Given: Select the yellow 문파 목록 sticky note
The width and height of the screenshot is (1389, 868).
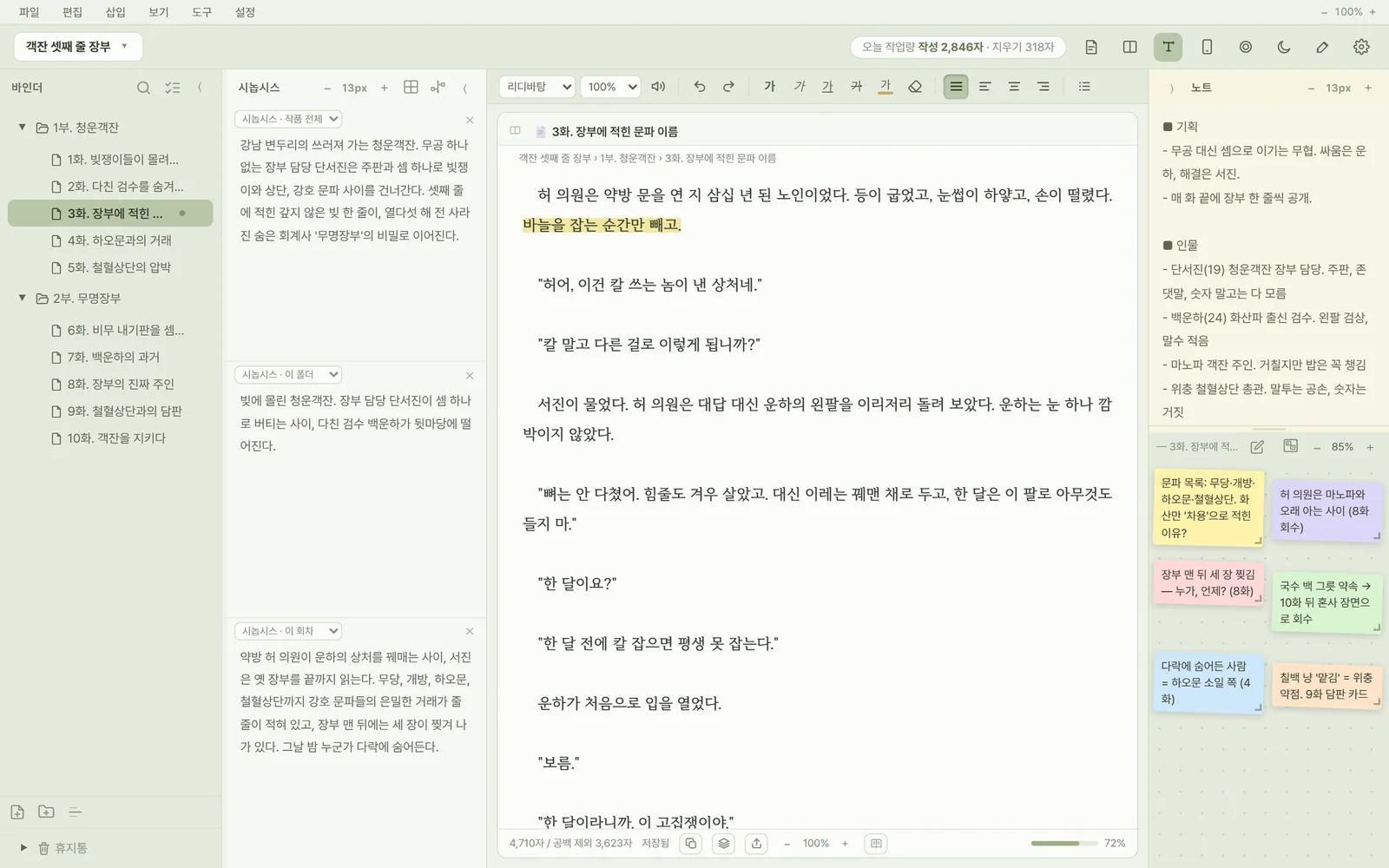Looking at the screenshot, I should pos(1208,508).
